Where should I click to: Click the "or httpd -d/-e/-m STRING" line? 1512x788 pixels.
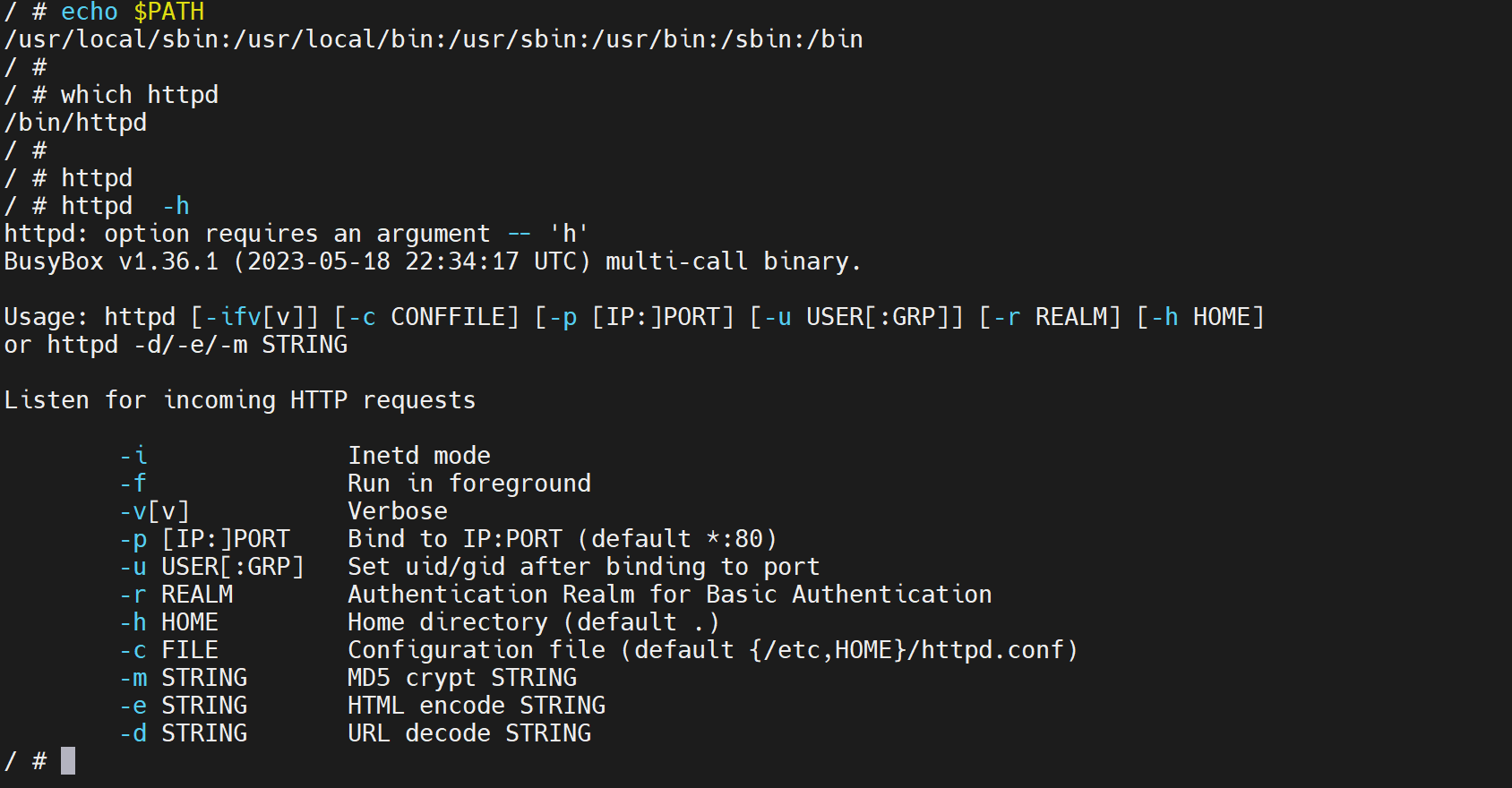pos(176,345)
